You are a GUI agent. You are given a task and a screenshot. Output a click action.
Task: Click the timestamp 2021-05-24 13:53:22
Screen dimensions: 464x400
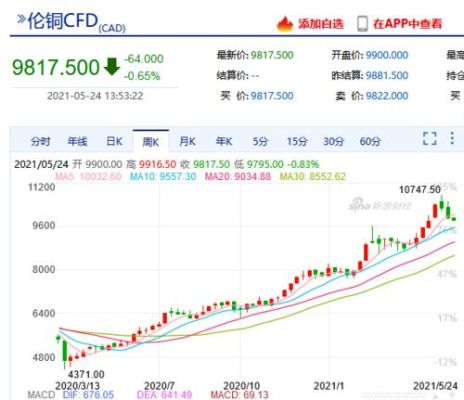tap(95, 96)
